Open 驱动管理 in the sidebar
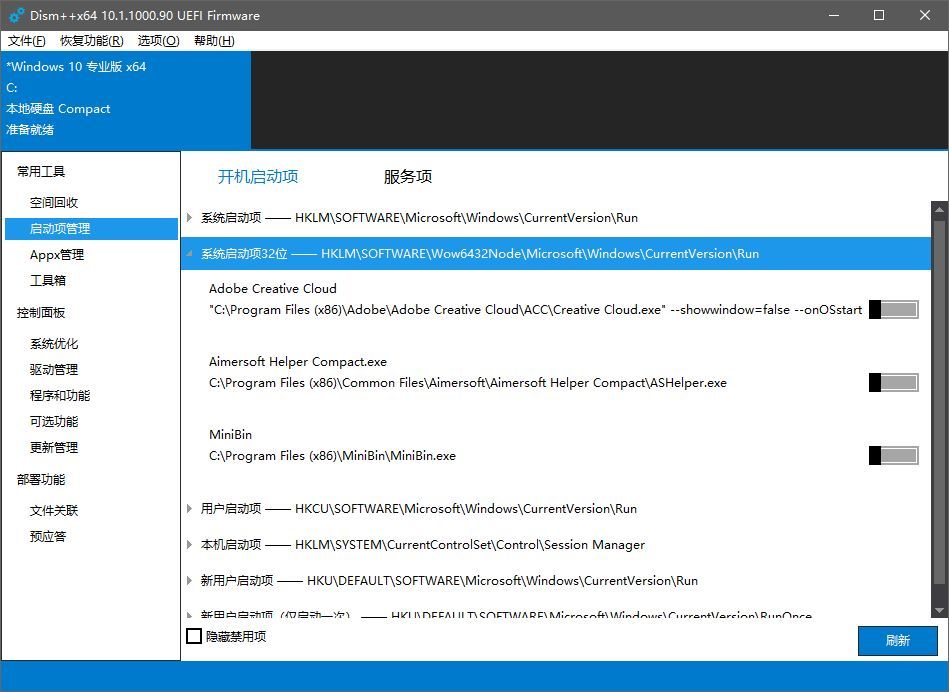Image resolution: width=949 pixels, height=692 pixels. [x=54, y=369]
